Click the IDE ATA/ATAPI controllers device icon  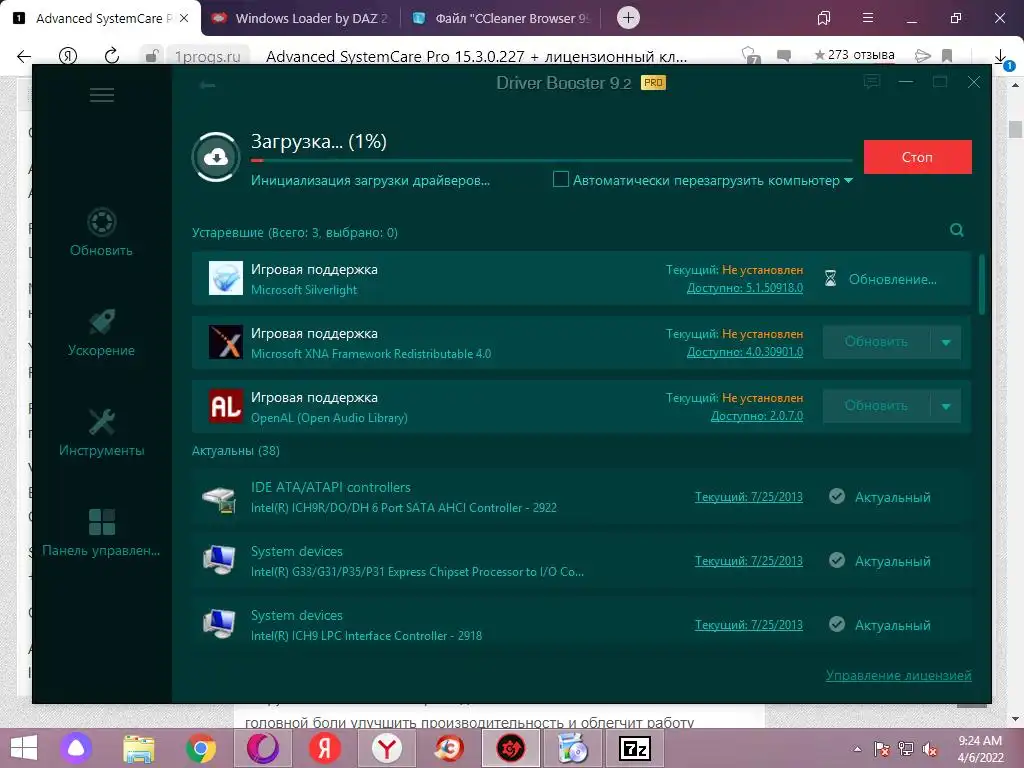pos(219,498)
